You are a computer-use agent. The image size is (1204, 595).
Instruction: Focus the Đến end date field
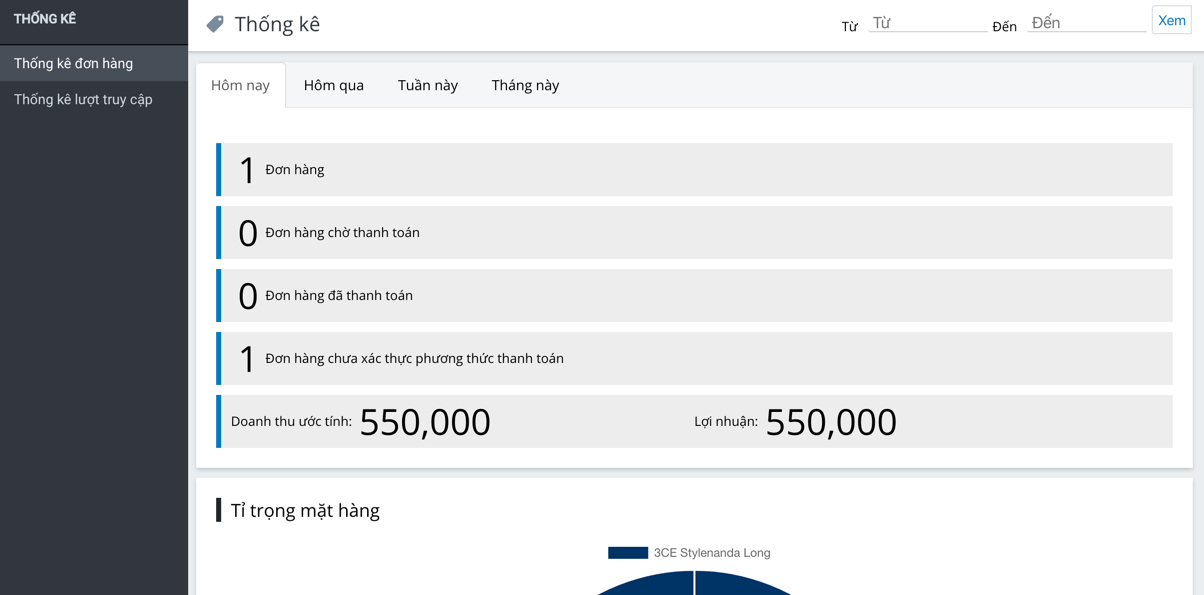[x=1086, y=22]
